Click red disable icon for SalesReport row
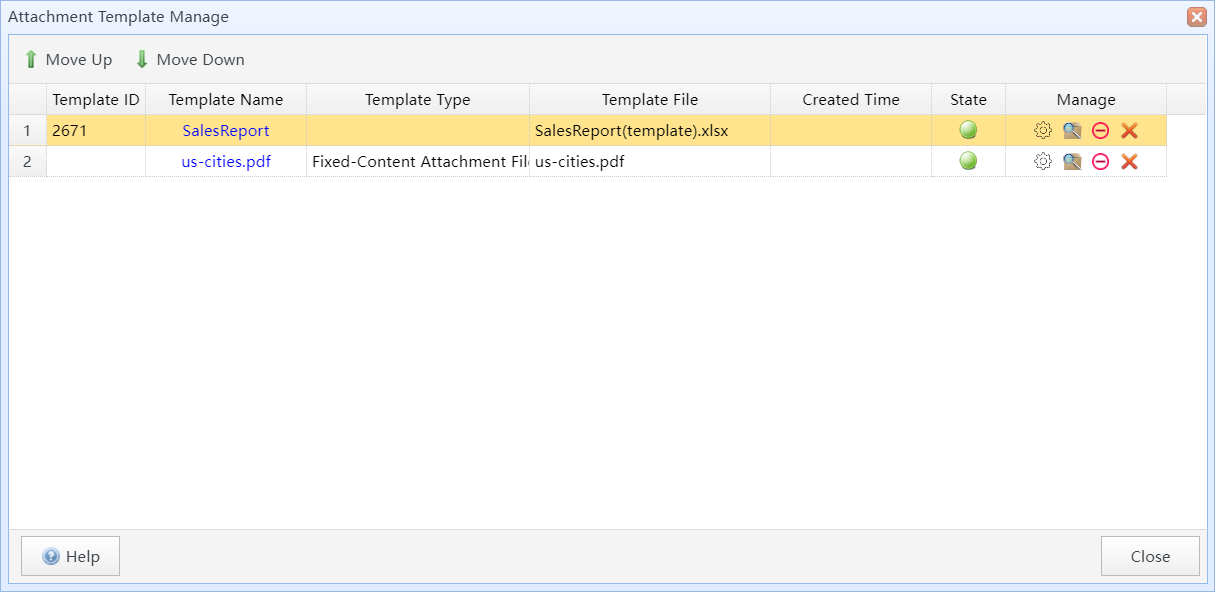 point(1100,130)
